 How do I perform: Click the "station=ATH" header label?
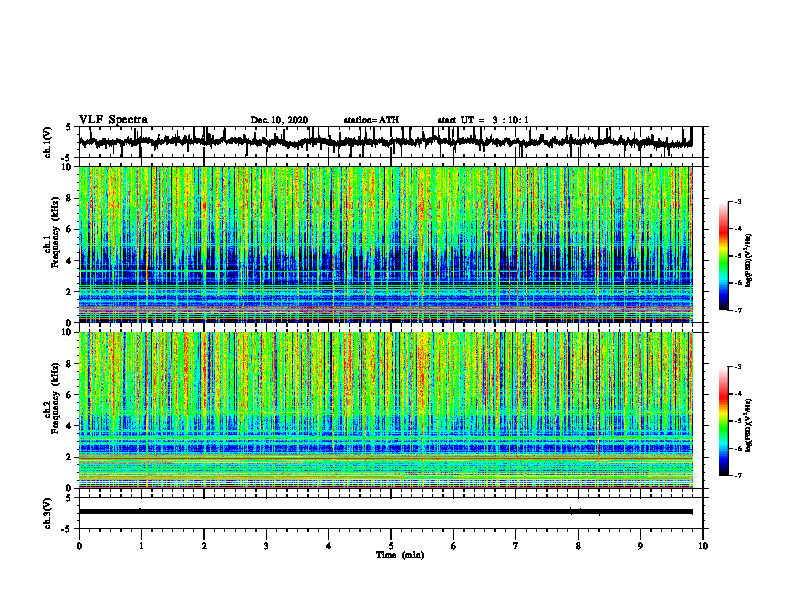[x=371, y=120]
